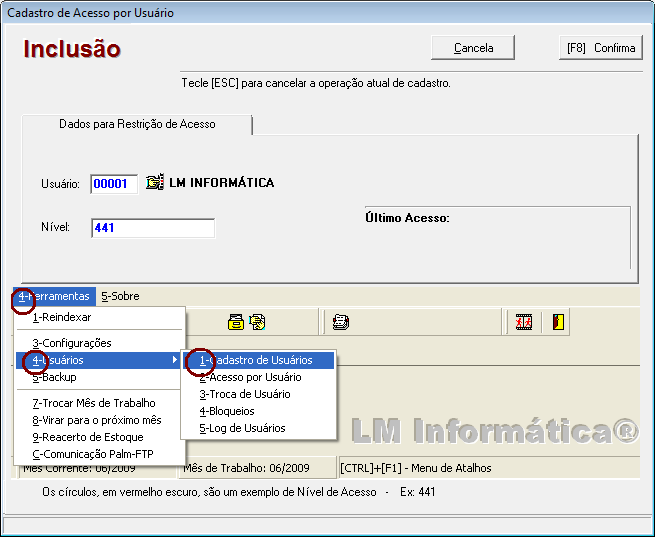Click the exit door toolbar icon
The height and width of the screenshot is (537, 655).
557,321
